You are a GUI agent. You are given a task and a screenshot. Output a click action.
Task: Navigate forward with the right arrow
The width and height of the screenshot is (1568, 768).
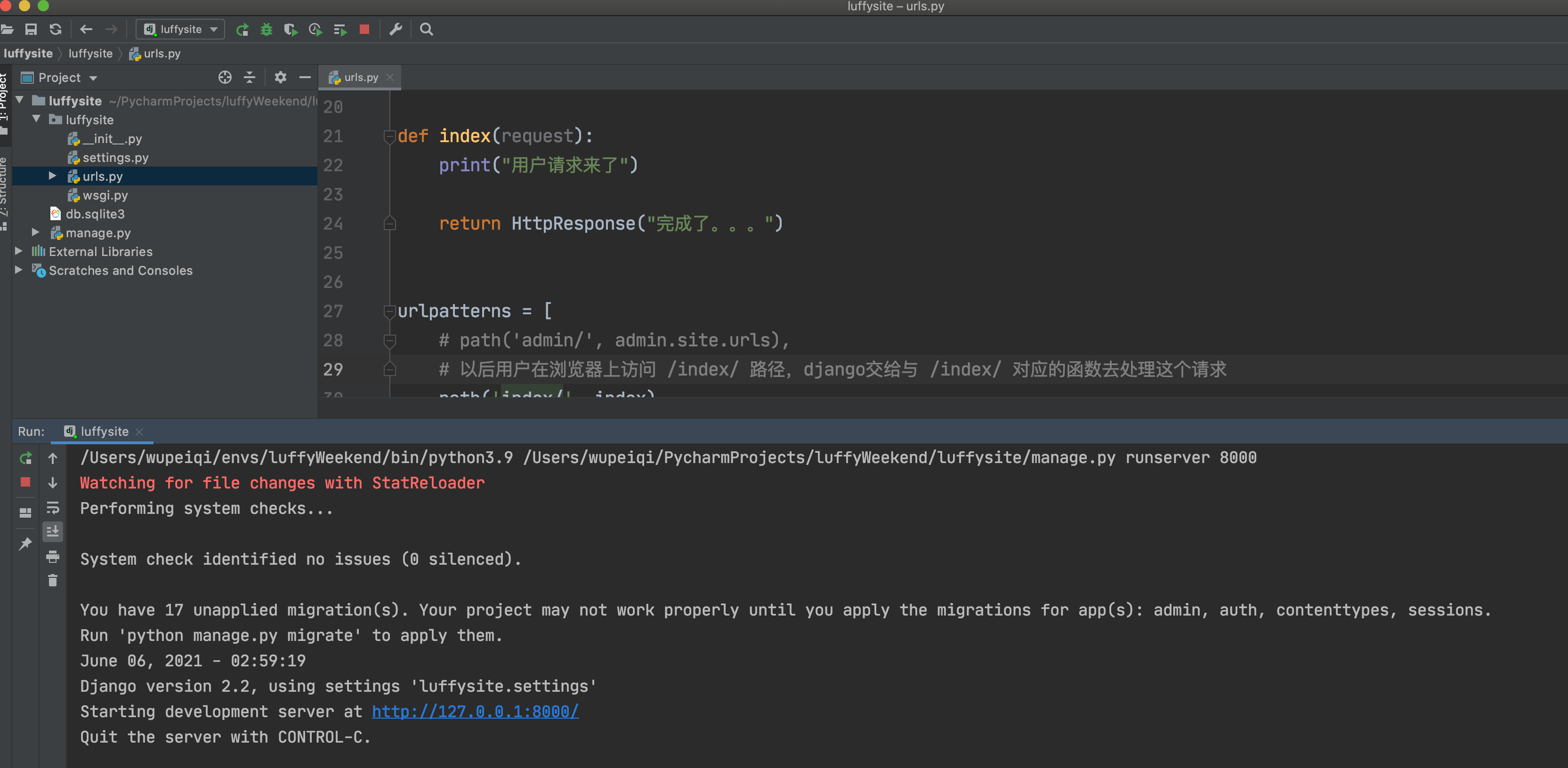tap(112, 29)
